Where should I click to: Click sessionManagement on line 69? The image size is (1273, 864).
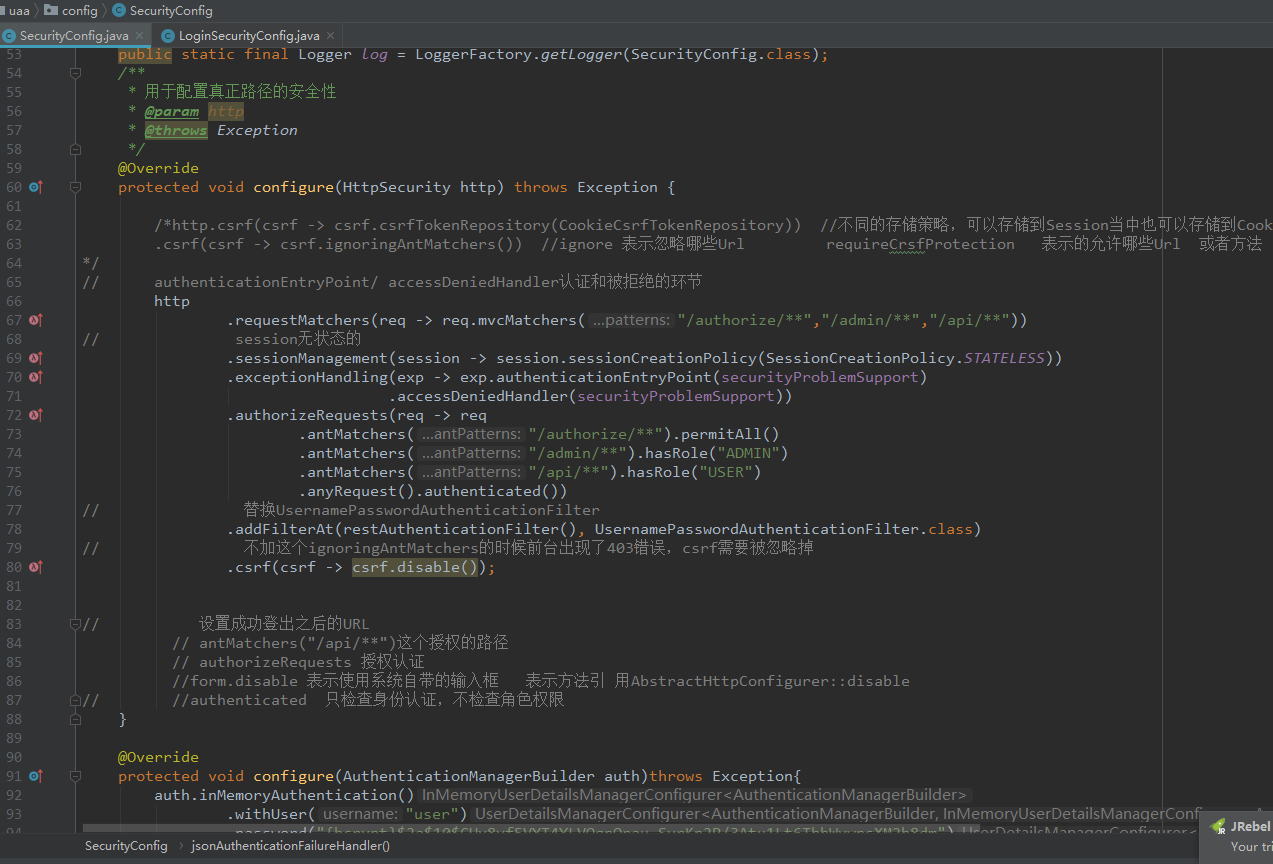(312, 358)
